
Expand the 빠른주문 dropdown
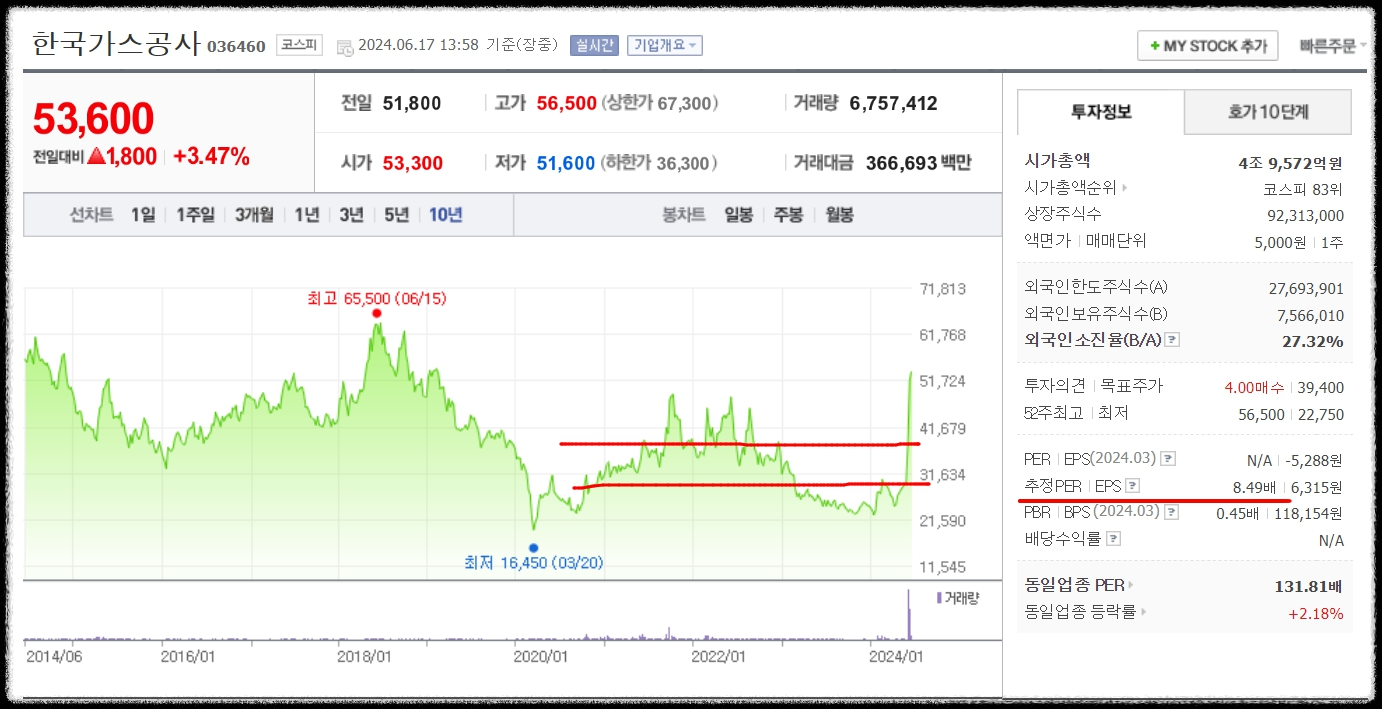point(1333,46)
